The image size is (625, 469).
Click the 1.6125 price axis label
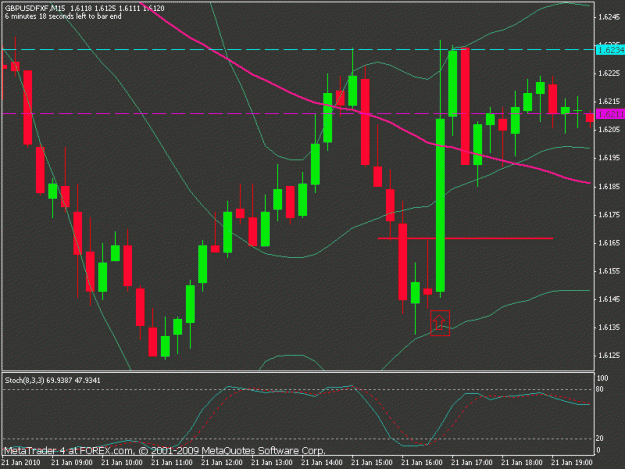click(x=609, y=355)
